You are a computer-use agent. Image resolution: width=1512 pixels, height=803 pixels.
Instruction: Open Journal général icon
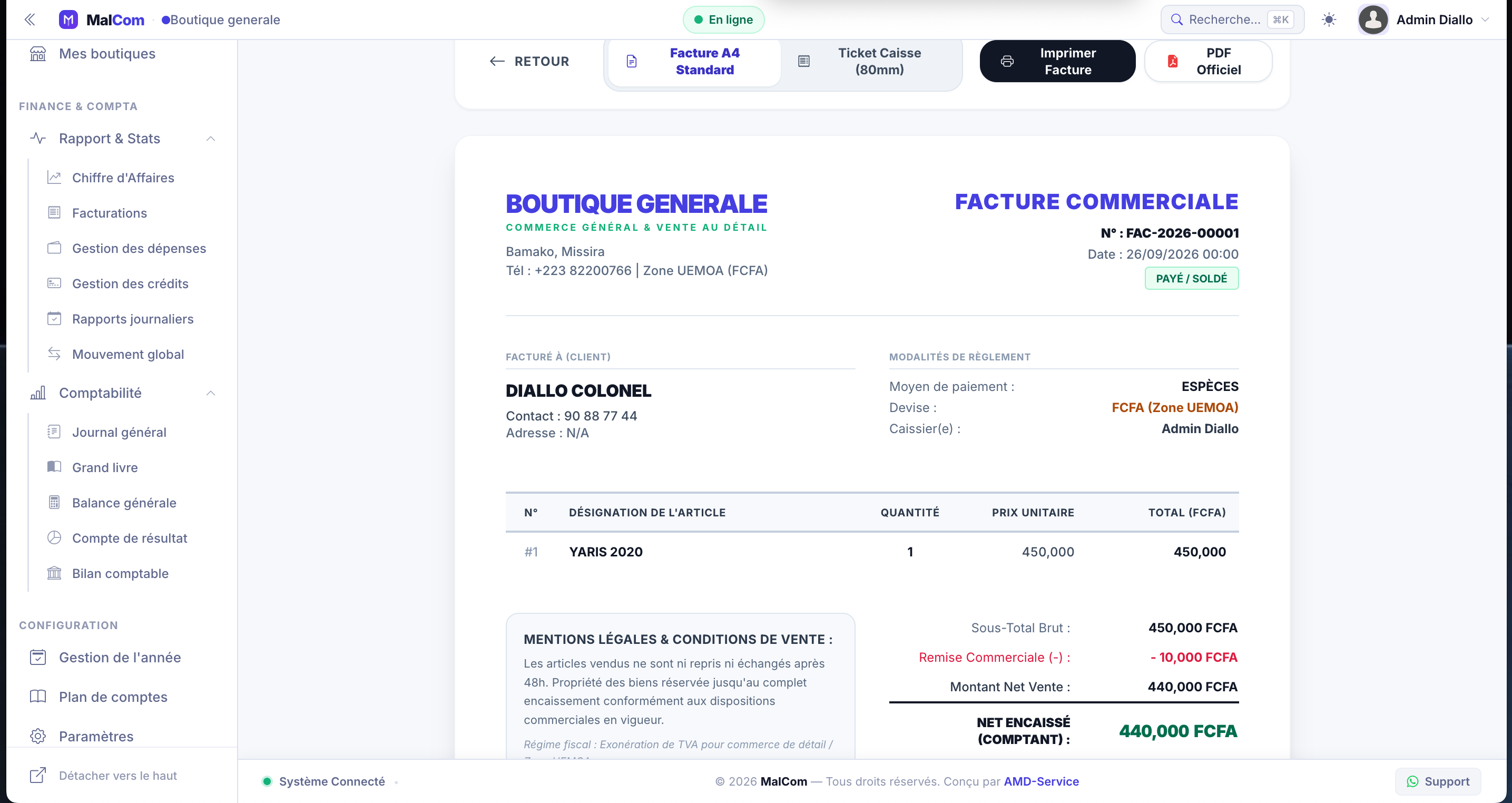[x=54, y=432]
